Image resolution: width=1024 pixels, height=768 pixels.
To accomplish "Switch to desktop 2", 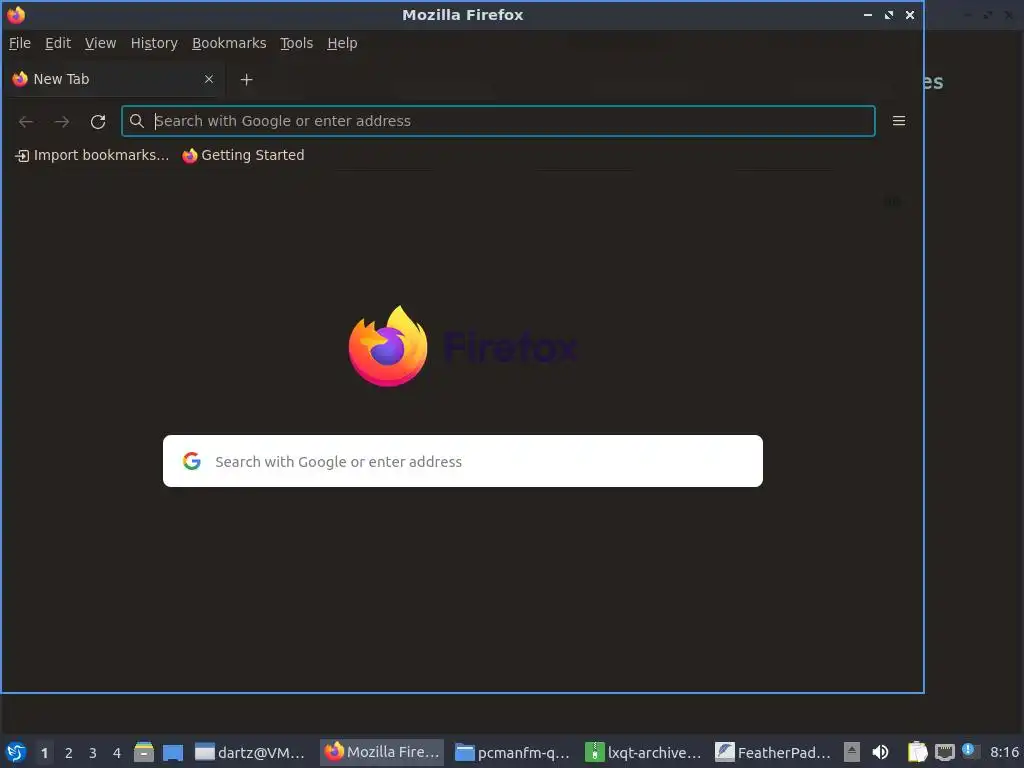I will pyautogui.click(x=69, y=753).
